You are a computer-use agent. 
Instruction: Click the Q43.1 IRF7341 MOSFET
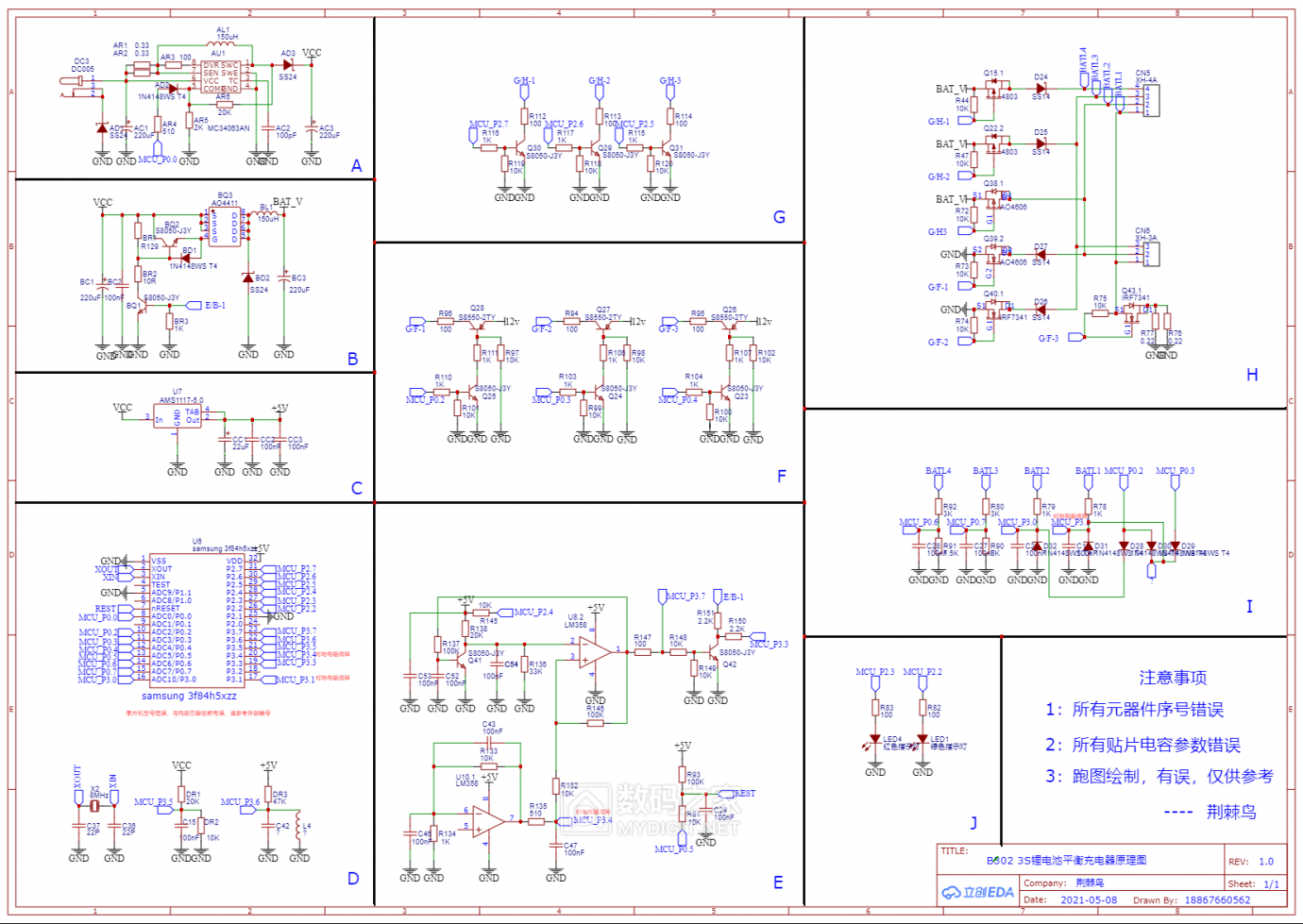1132,313
